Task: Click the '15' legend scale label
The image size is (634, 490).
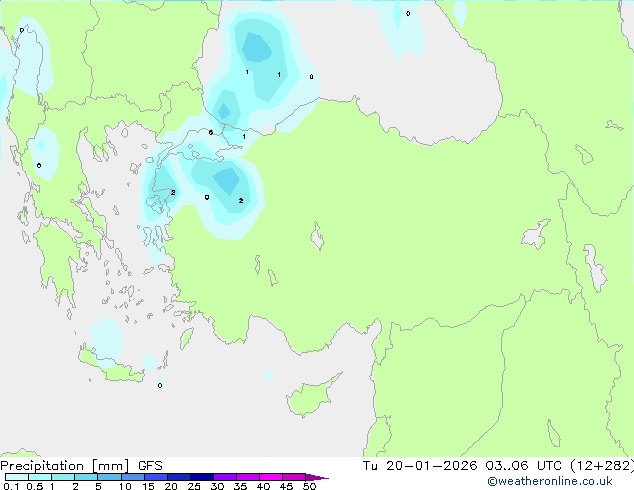Action: coord(148,486)
